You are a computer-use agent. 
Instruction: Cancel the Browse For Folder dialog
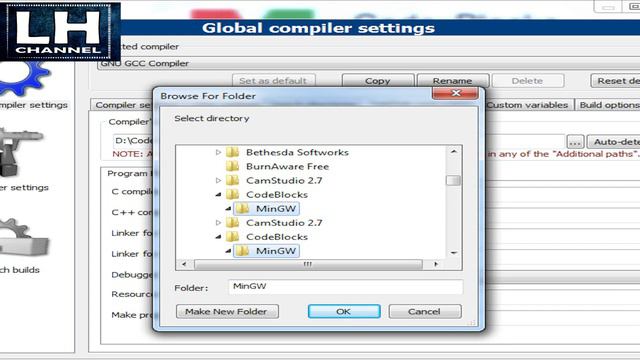point(425,311)
